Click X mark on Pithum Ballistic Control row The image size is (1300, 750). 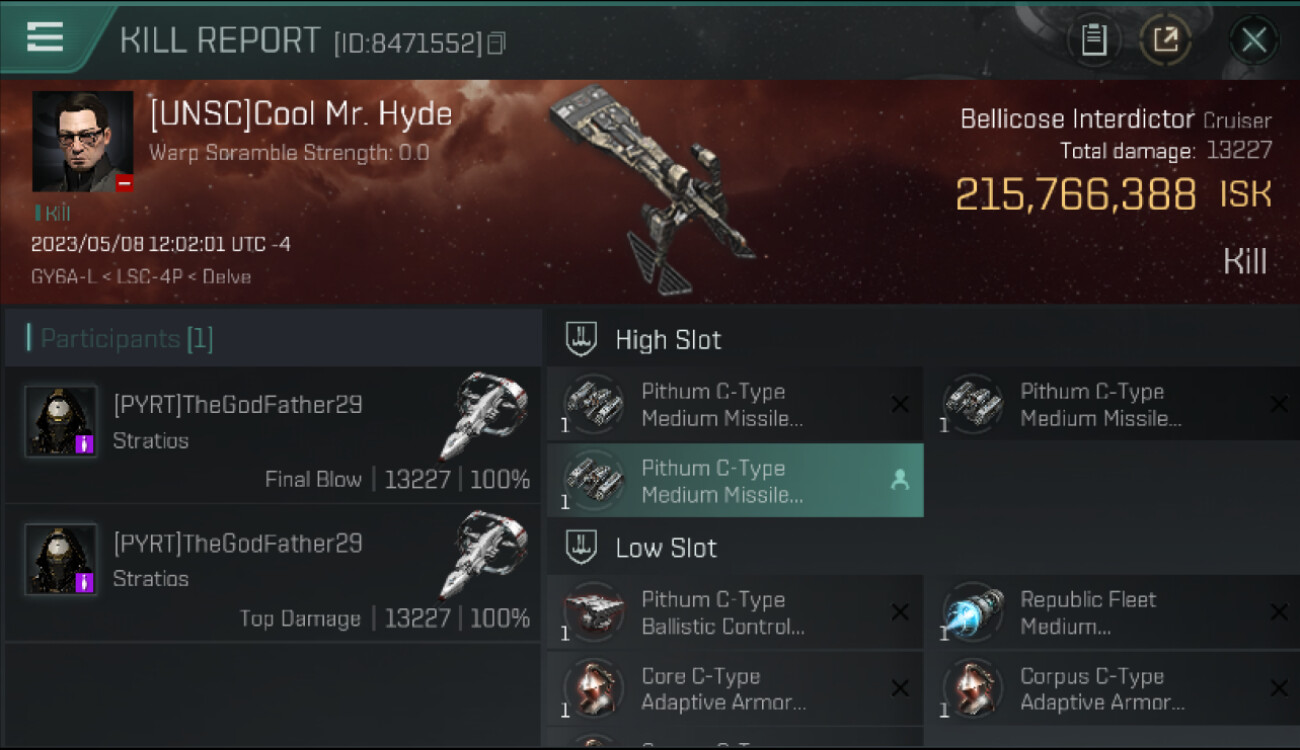point(899,612)
